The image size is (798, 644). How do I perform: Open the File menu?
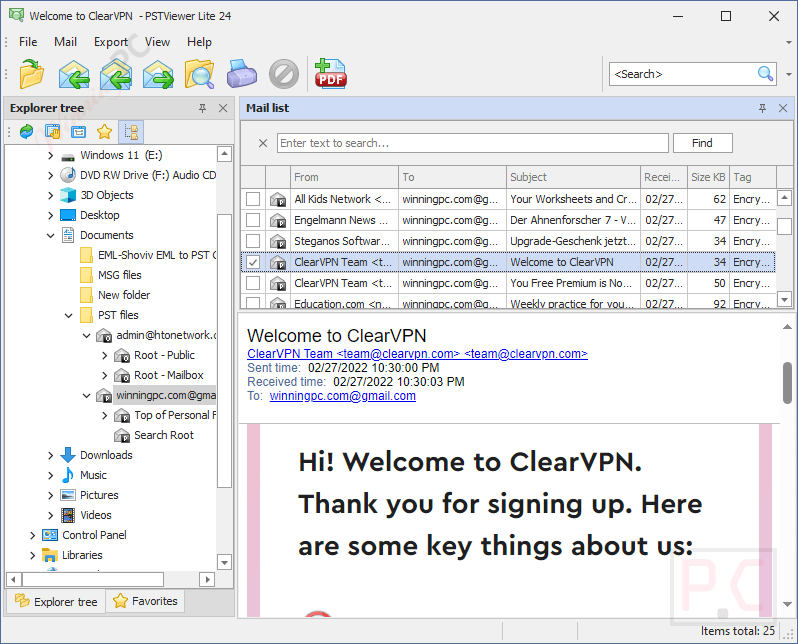coord(28,42)
